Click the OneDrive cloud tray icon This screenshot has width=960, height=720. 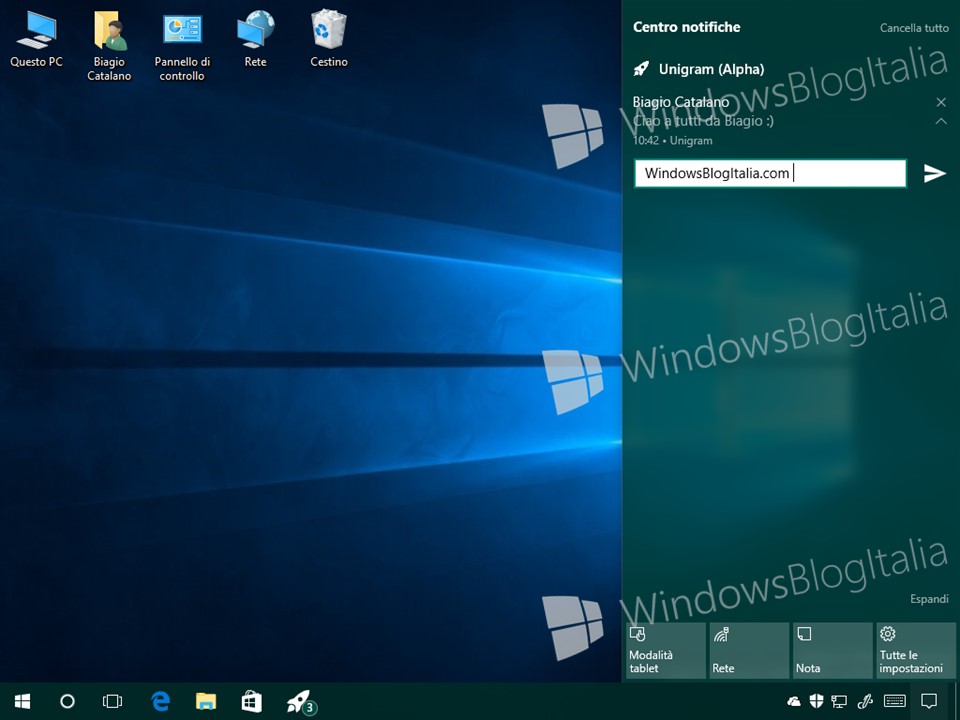(x=793, y=702)
